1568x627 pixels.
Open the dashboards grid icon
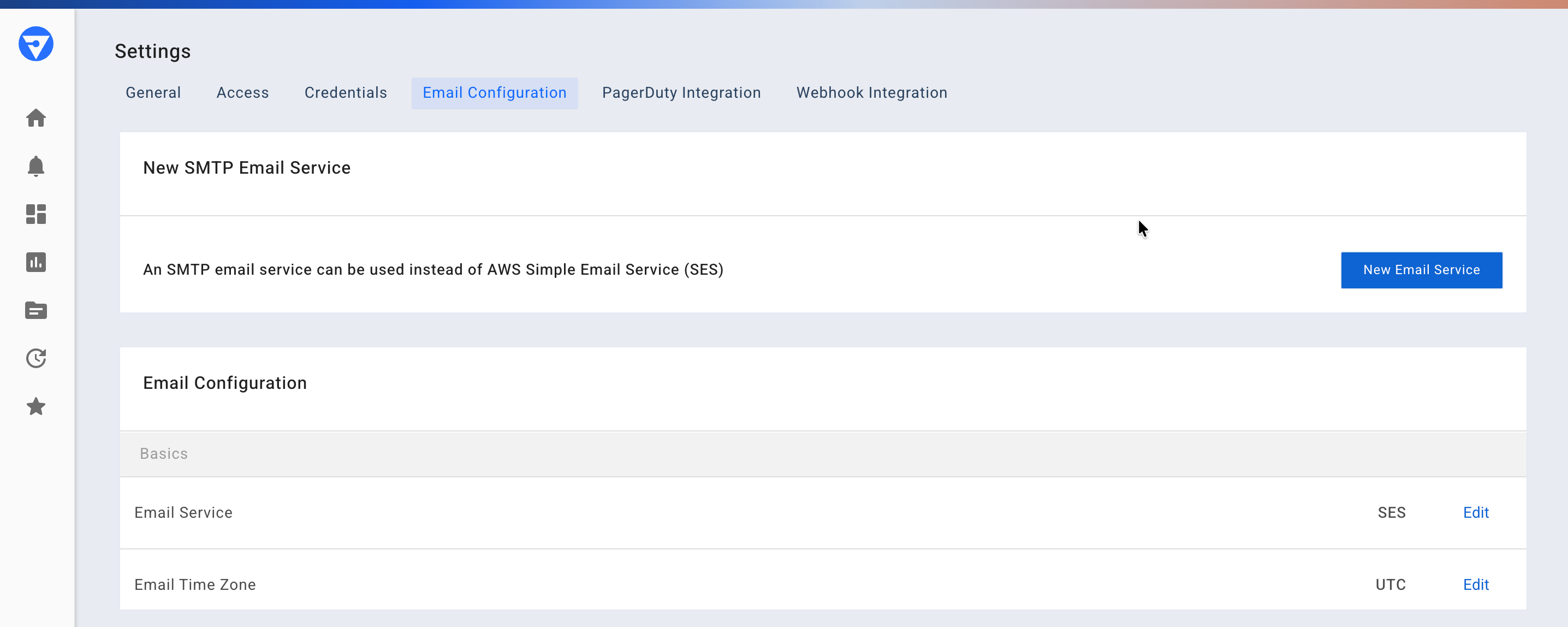[x=36, y=214]
